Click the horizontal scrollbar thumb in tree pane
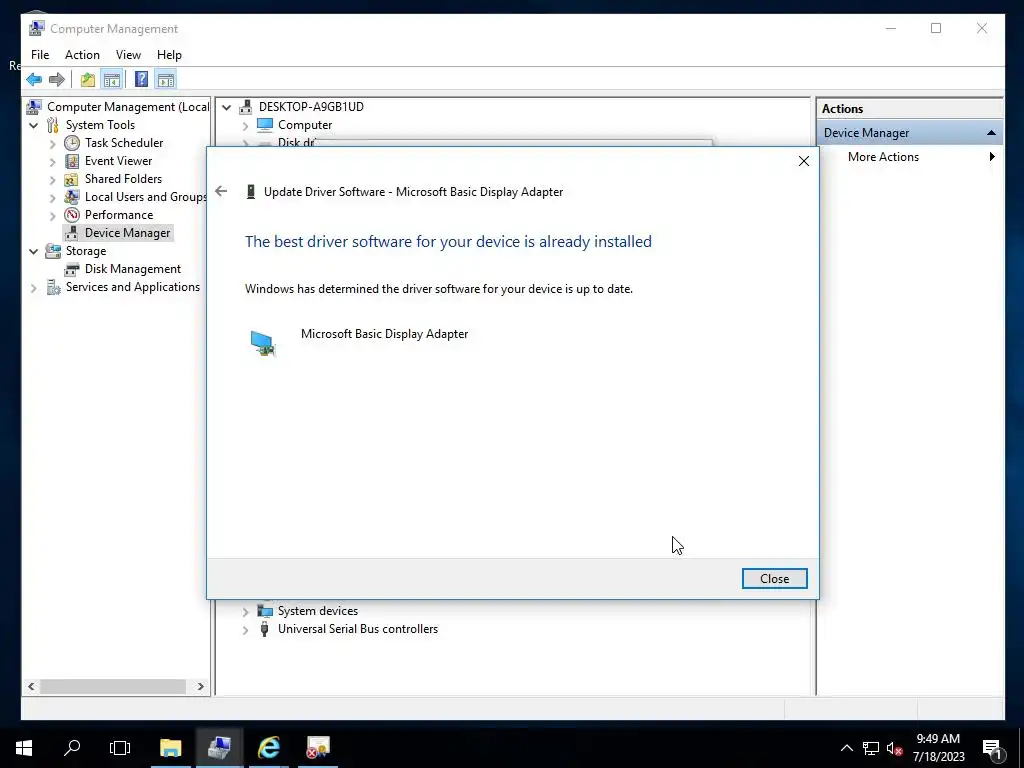 click(113, 686)
